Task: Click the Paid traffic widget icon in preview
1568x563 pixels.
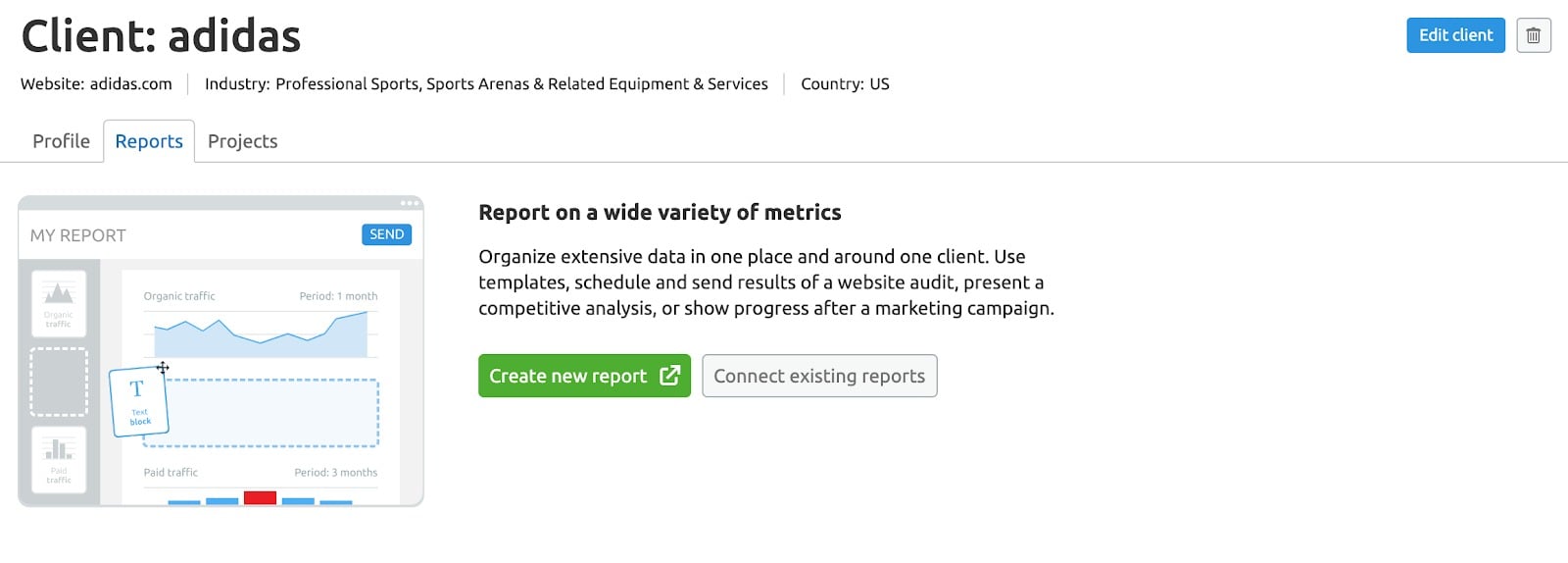Action: click(59, 460)
